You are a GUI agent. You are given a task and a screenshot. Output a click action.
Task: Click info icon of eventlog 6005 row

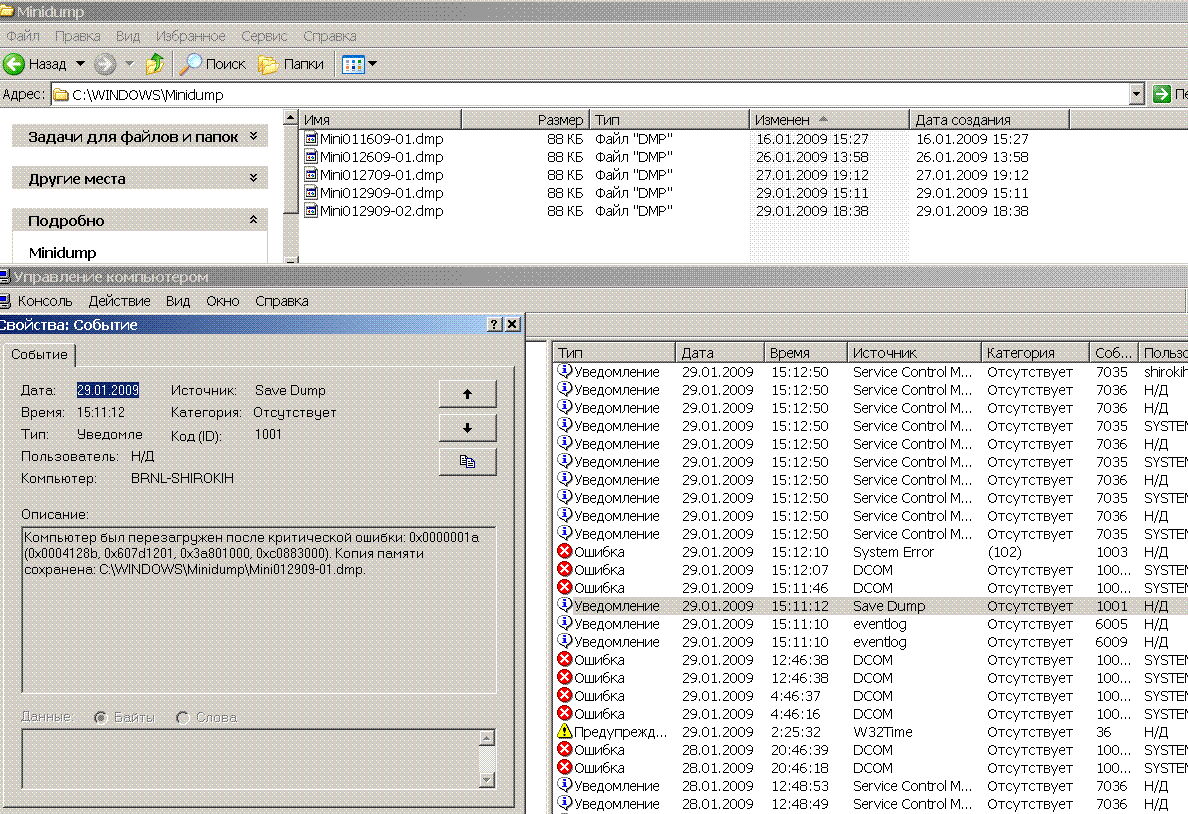click(x=564, y=624)
